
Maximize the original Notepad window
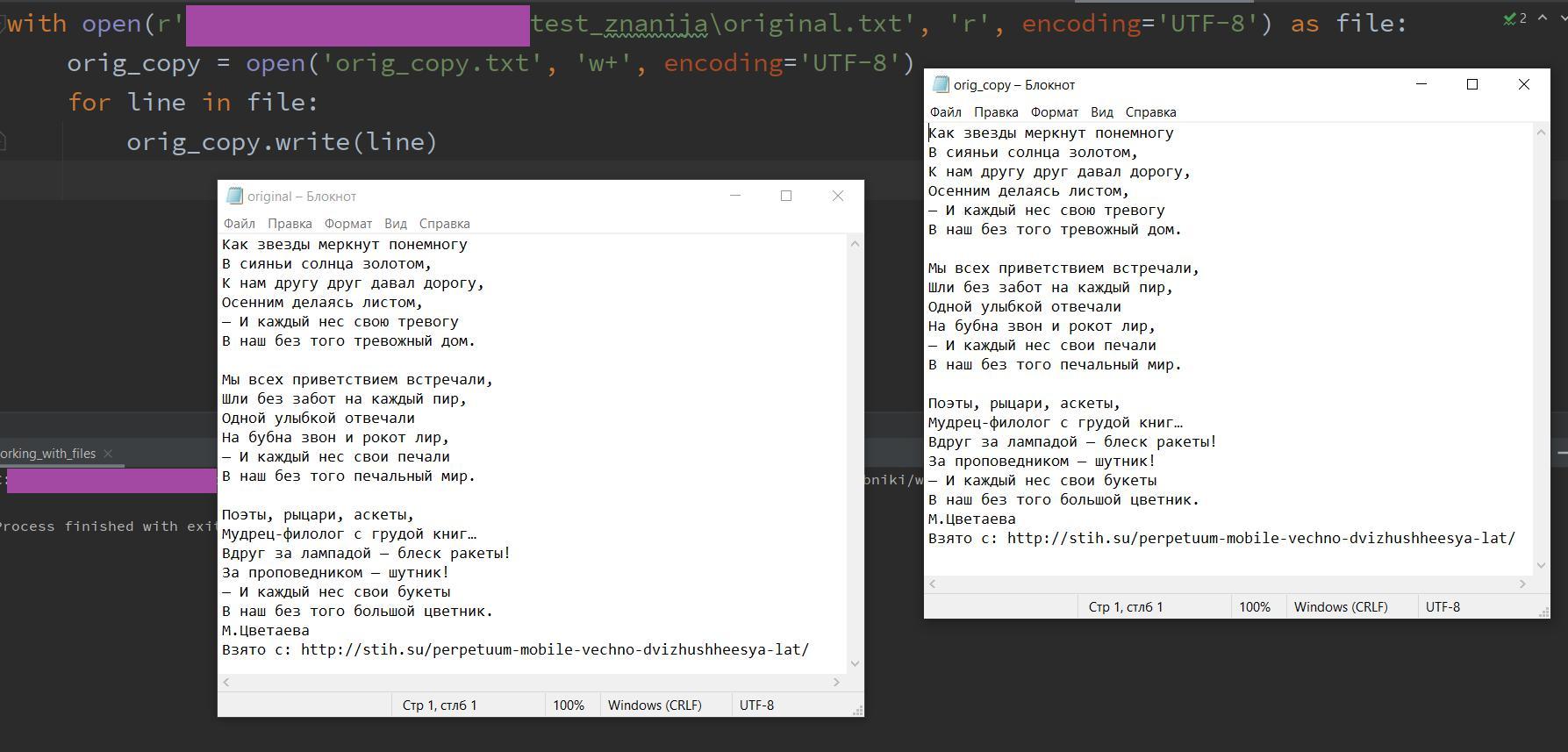[786, 196]
